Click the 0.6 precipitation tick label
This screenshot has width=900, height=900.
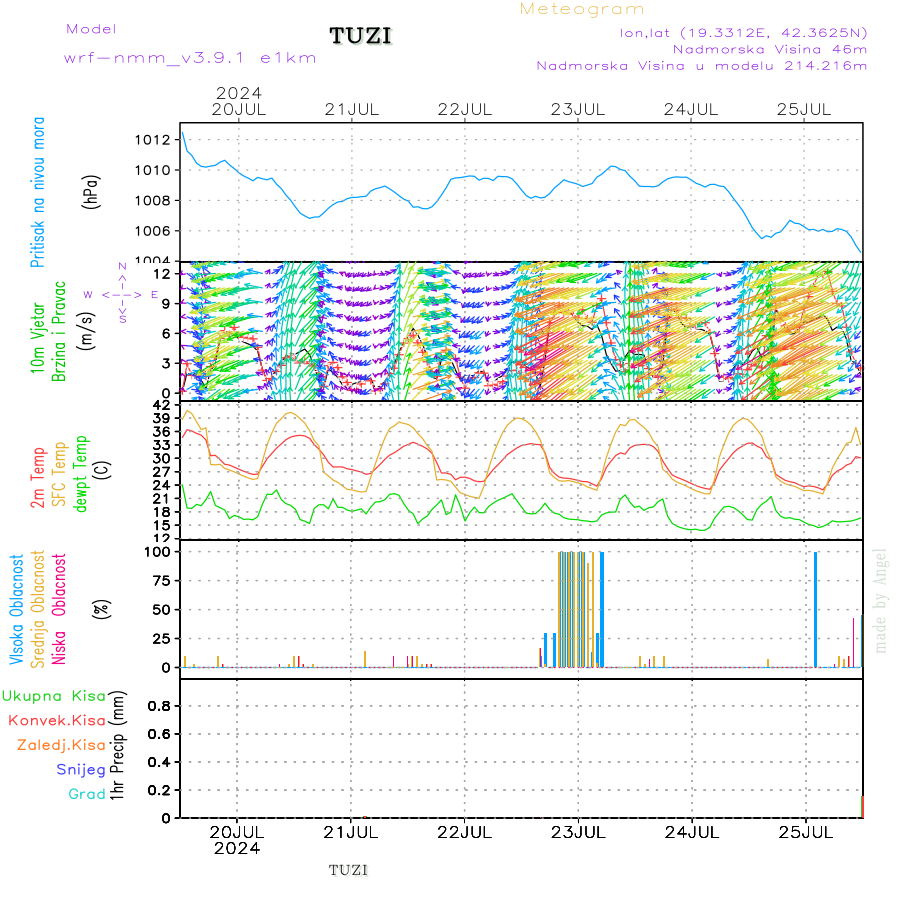click(x=159, y=734)
